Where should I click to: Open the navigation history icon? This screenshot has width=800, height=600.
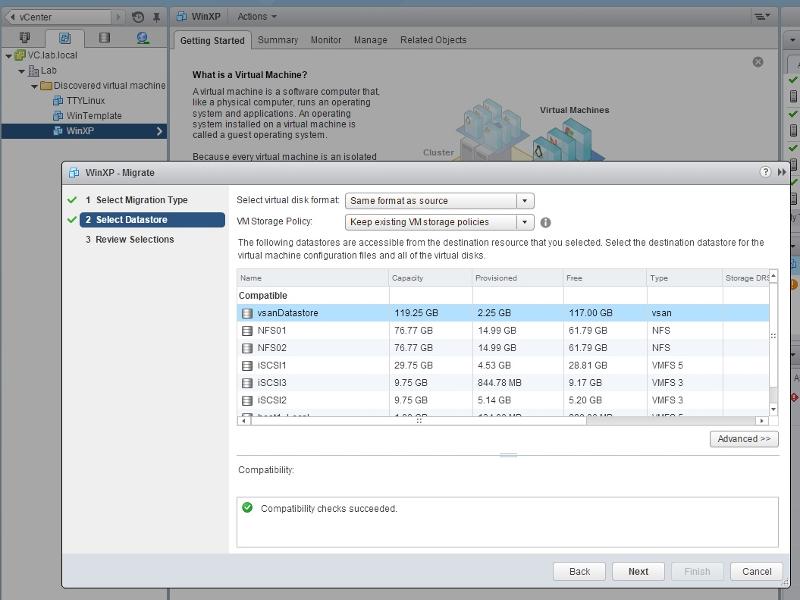138,17
